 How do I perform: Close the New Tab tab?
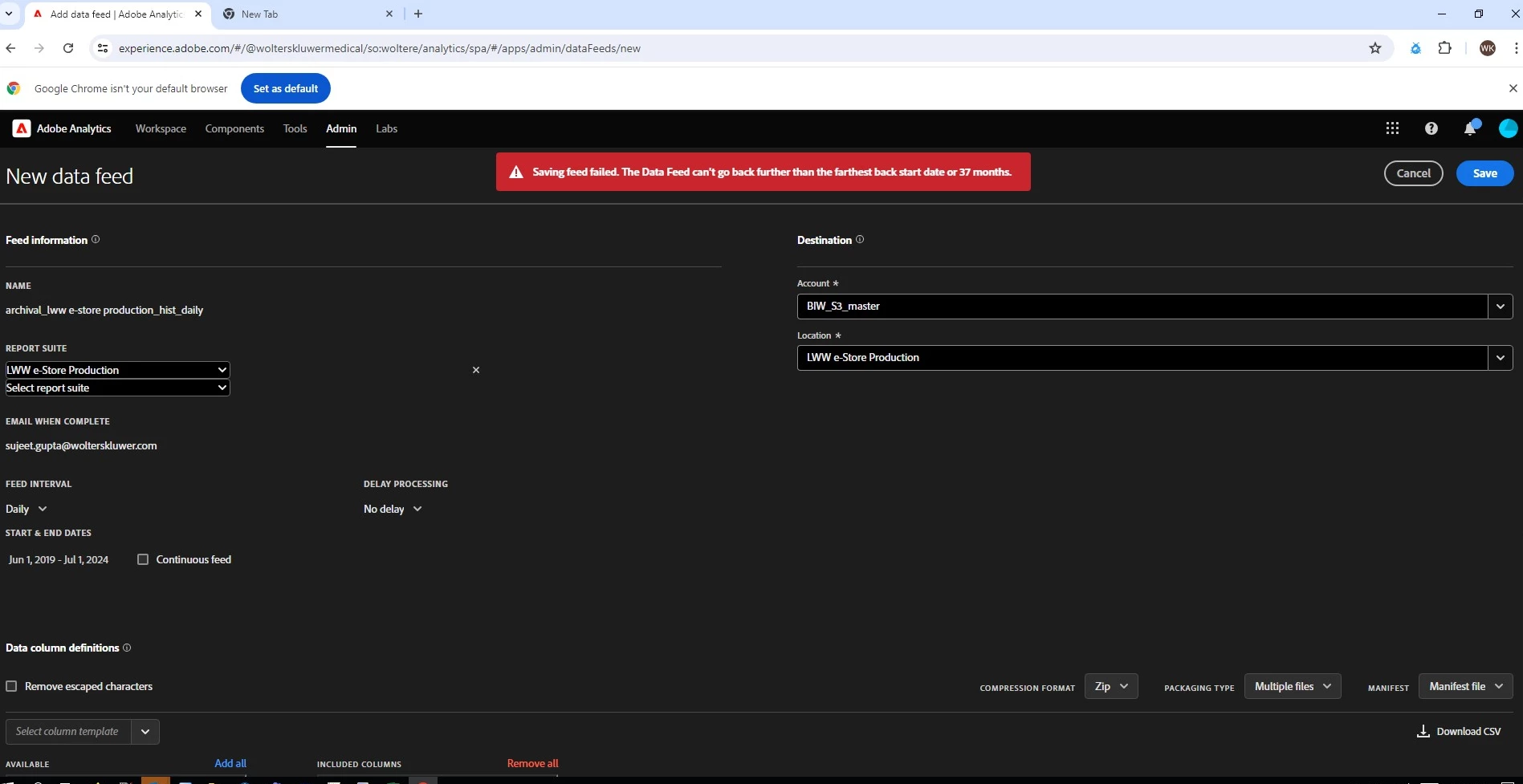[x=389, y=14]
